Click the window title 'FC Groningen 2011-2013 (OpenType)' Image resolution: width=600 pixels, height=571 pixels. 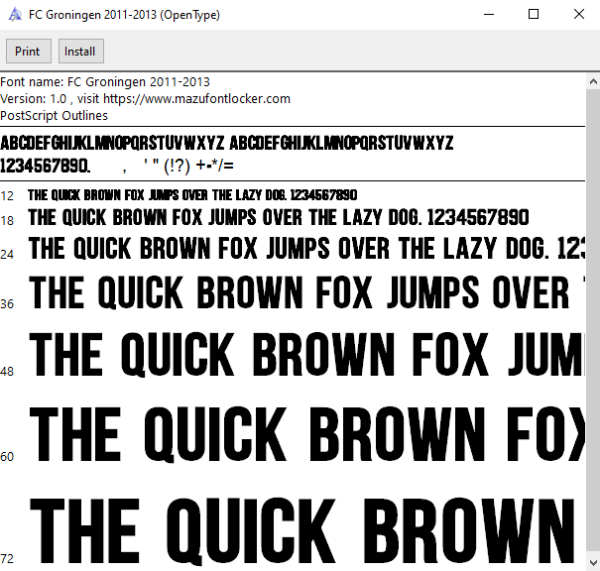124,15
